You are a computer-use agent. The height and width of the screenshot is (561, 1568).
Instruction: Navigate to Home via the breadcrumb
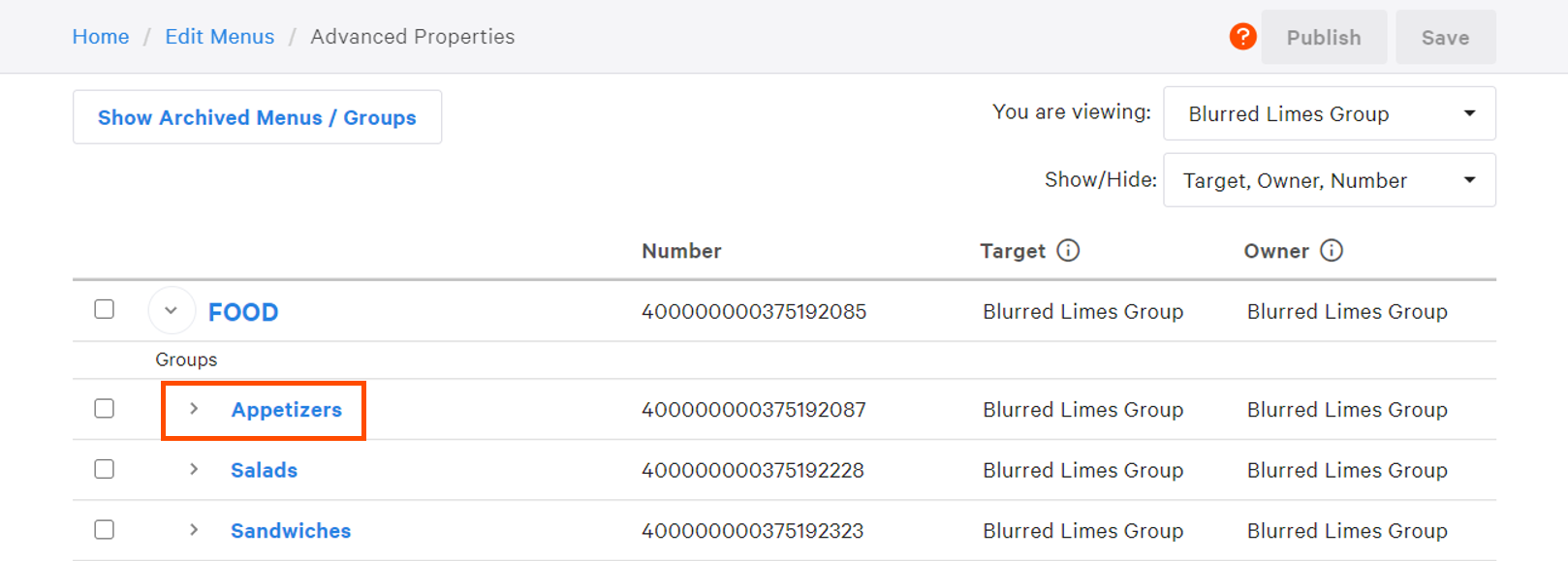point(100,36)
